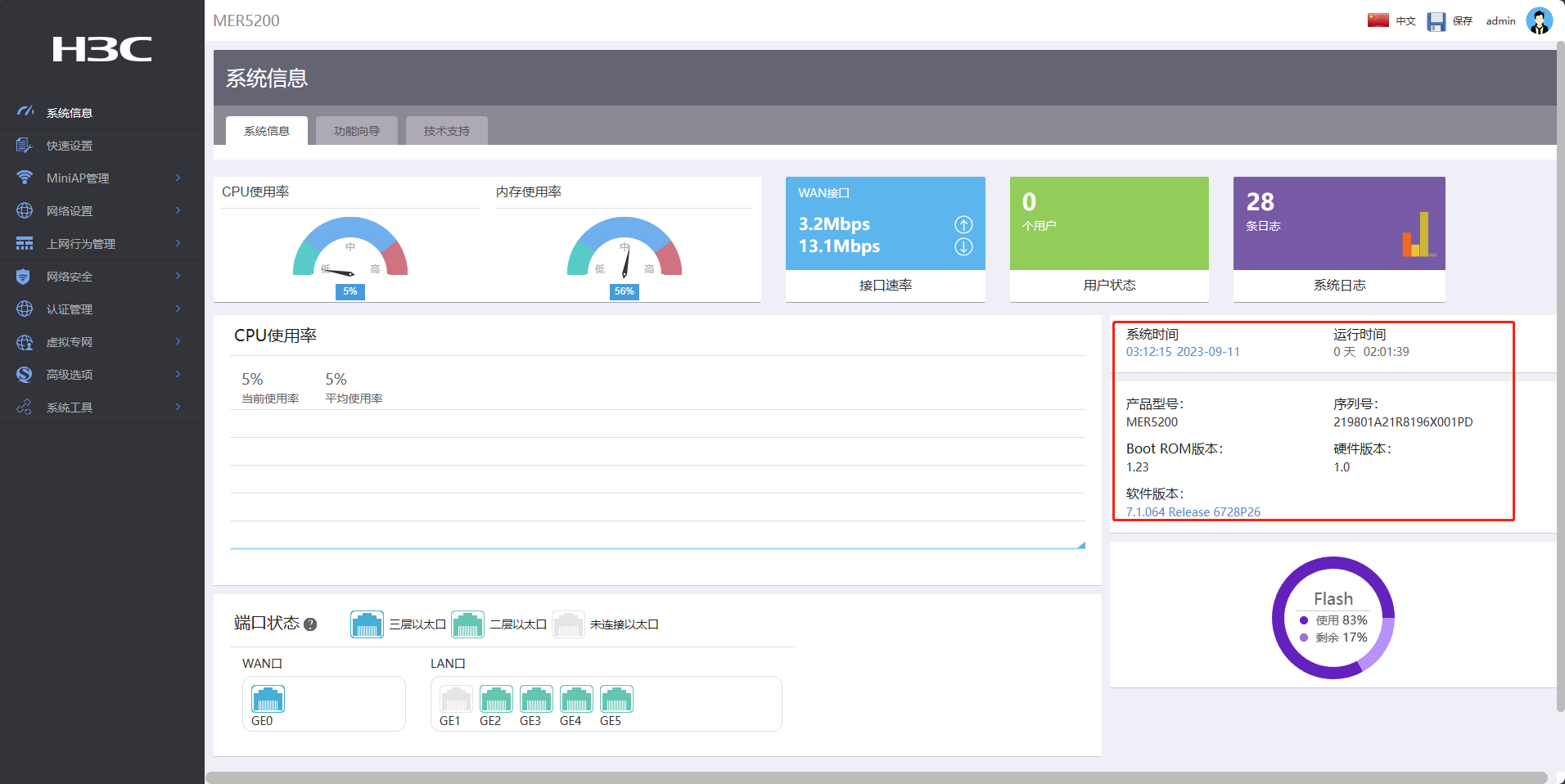Click the WAN GE0 port icon
Screen dimensions: 1565x784
point(268,700)
